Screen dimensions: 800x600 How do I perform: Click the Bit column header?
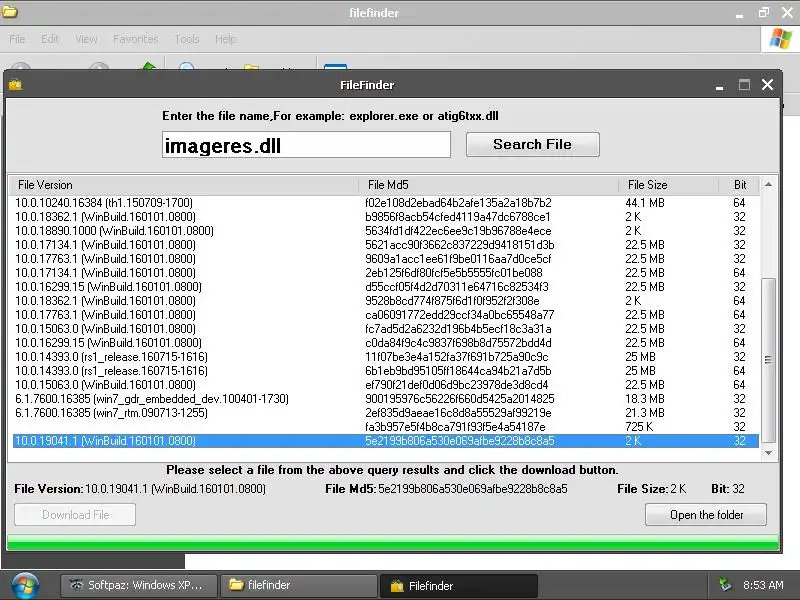pos(739,185)
